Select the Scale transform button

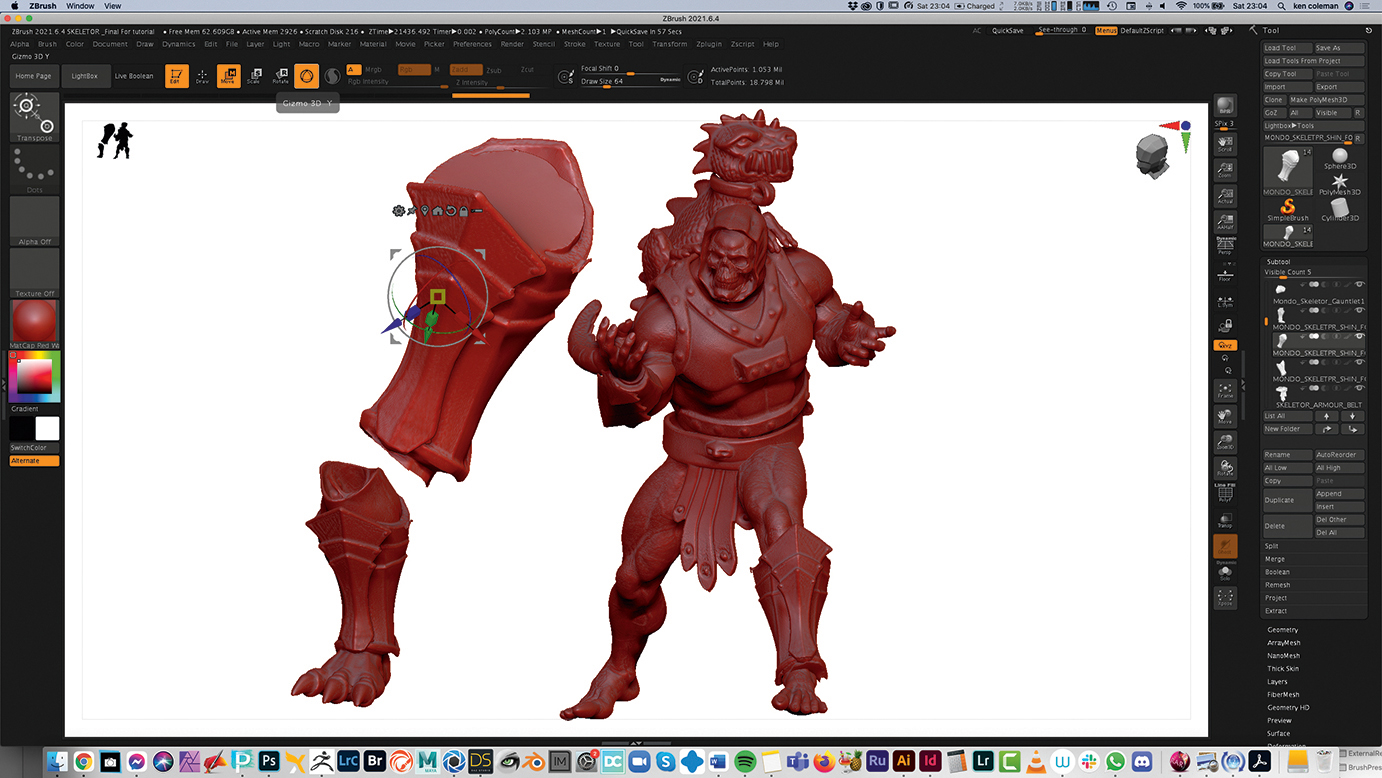(x=254, y=76)
